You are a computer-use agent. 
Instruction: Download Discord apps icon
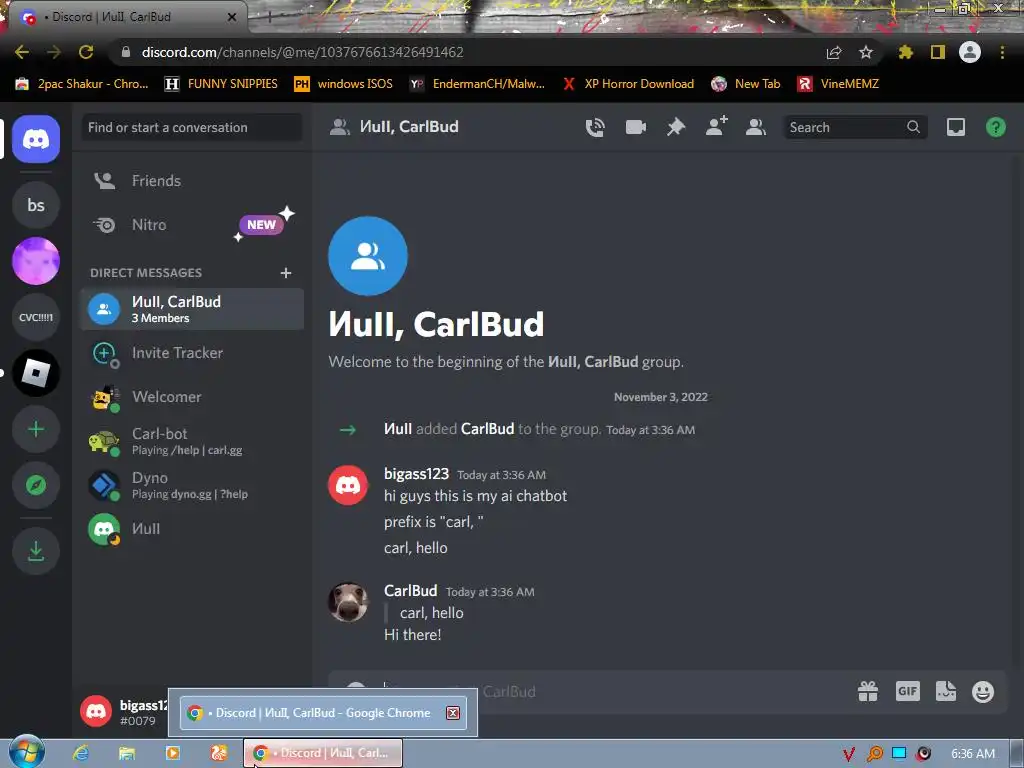point(36,551)
